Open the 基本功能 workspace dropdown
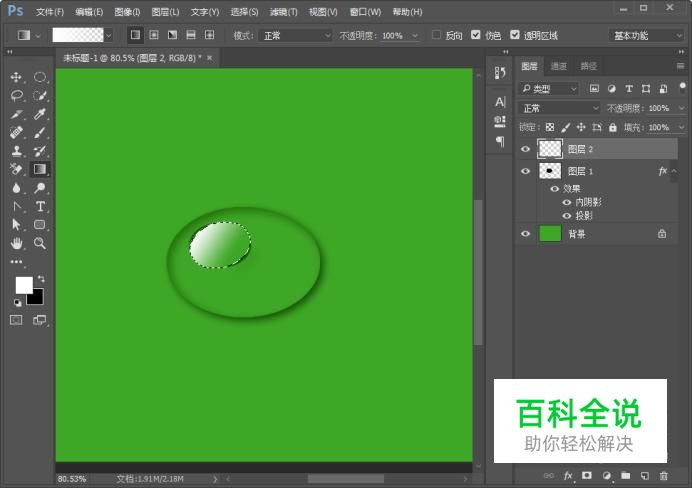The width and height of the screenshot is (692, 488). pos(646,35)
